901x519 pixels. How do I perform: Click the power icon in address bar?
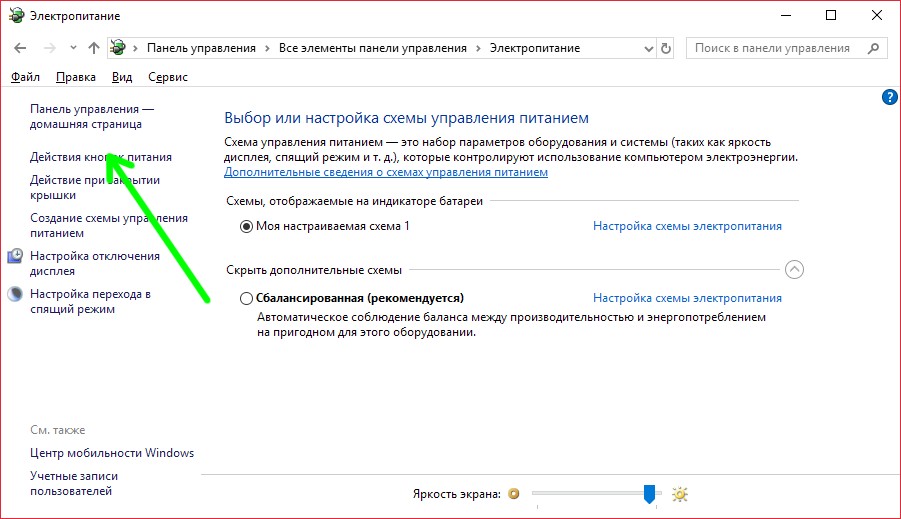pos(118,48)
